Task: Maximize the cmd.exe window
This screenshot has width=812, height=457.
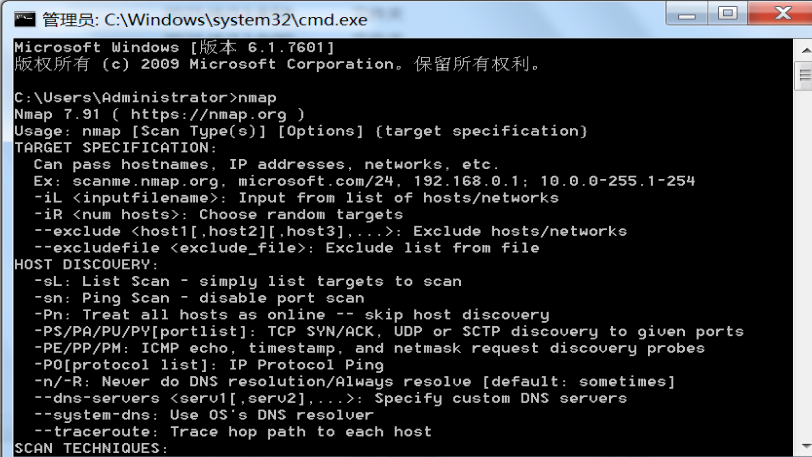Action: pyautogui.click(x=728, y=13)
